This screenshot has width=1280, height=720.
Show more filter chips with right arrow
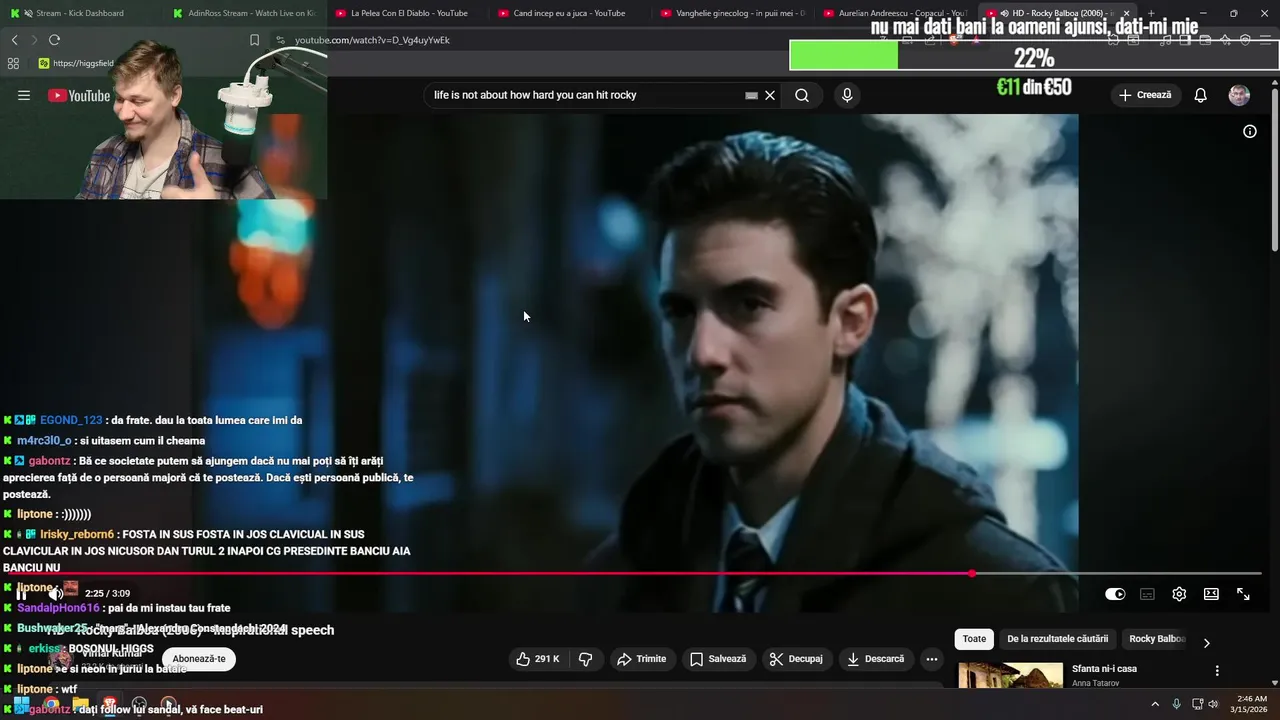tap(1206, 643)
